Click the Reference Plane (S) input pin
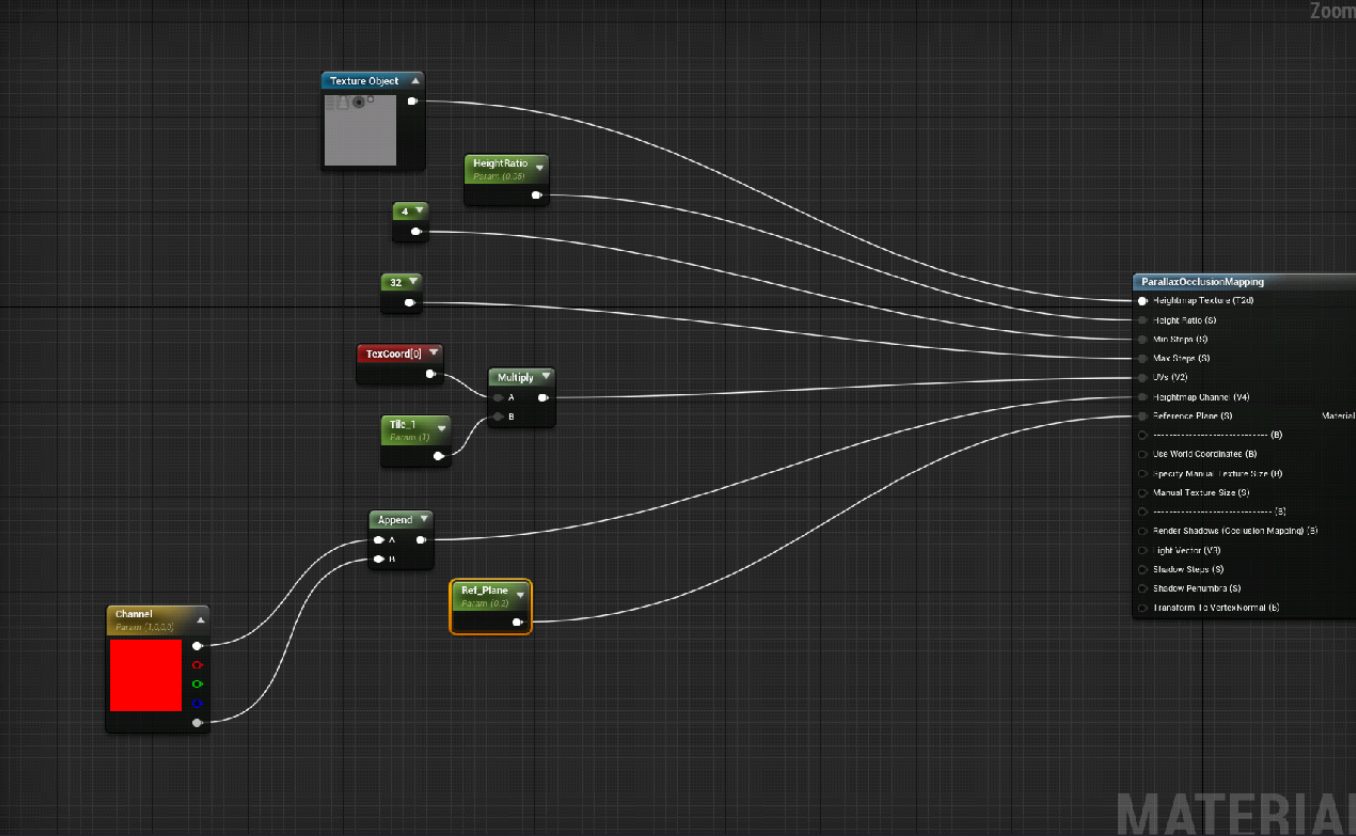Image resolution: width=1356 pixels, height=836 pixels. tap(1142, 416)
